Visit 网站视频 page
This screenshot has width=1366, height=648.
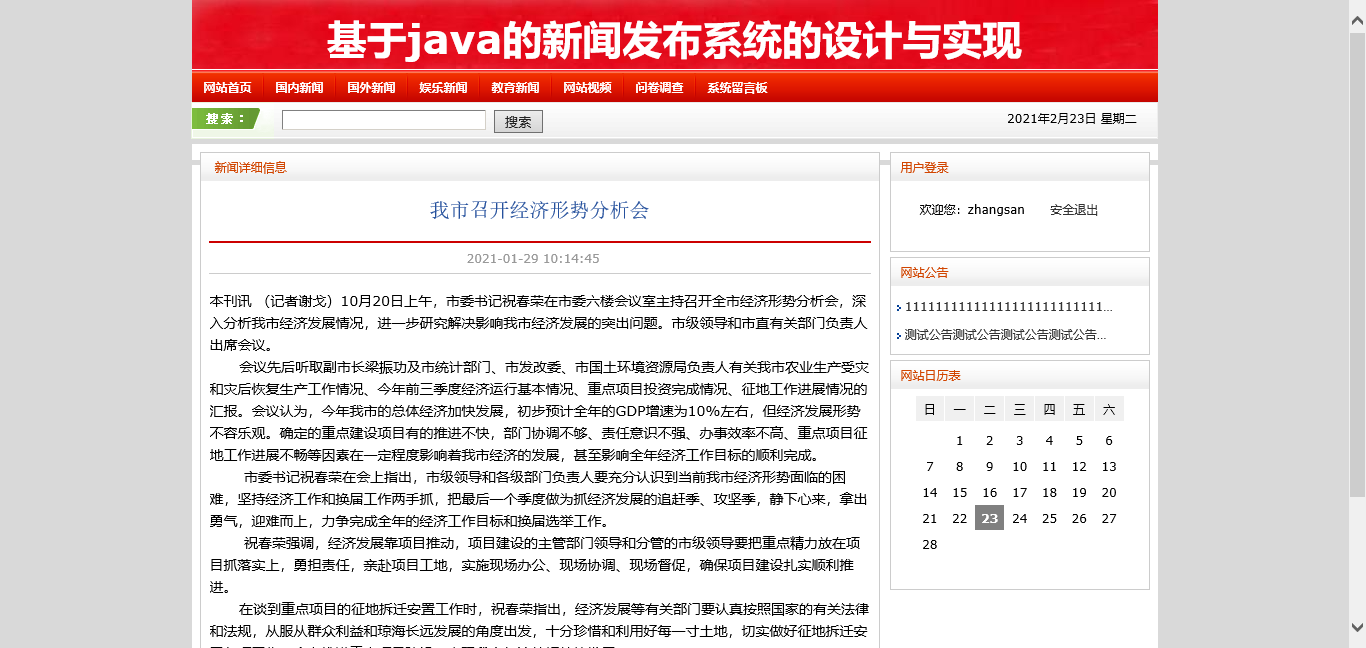(587, 88)
